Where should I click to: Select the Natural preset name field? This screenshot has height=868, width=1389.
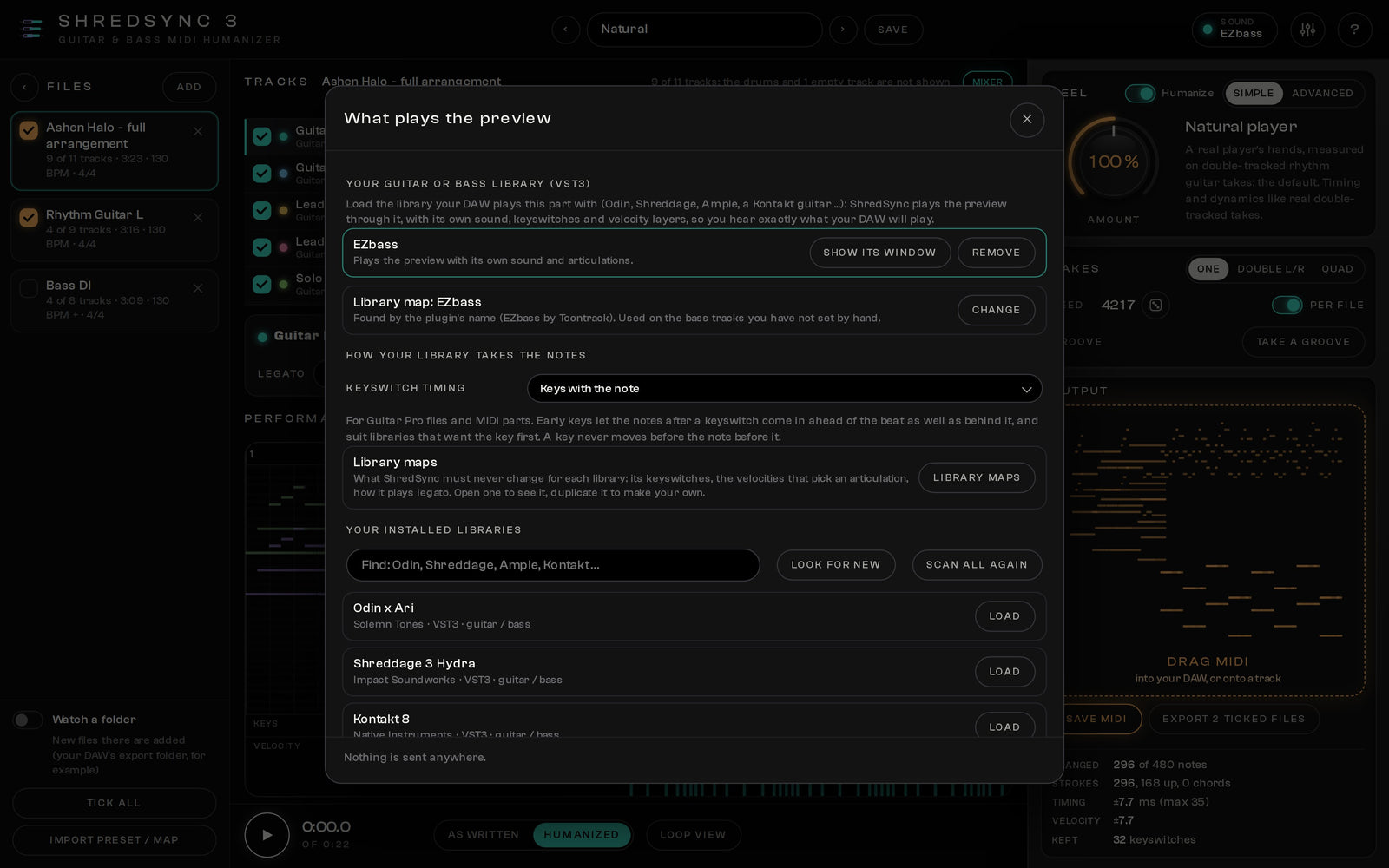click(x=704, y=30)
